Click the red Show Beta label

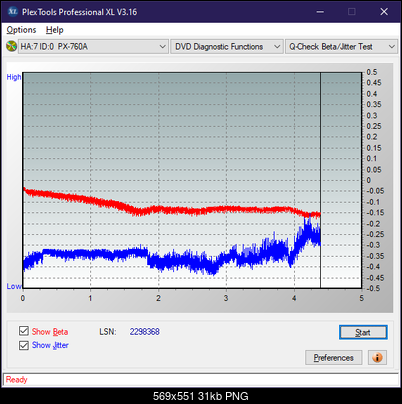coord(50,332)
